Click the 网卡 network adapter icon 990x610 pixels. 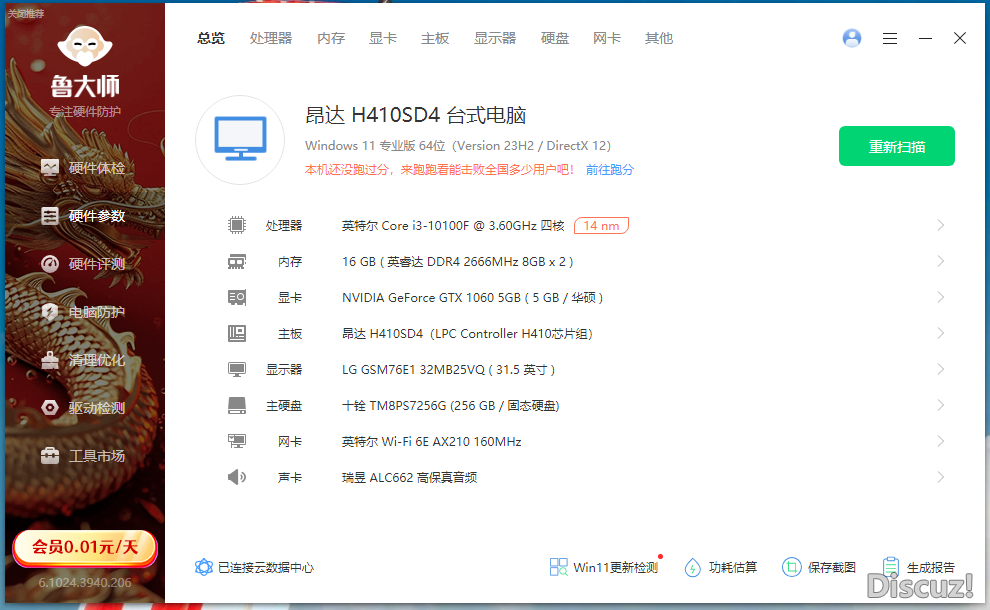(x=237, y=441)
